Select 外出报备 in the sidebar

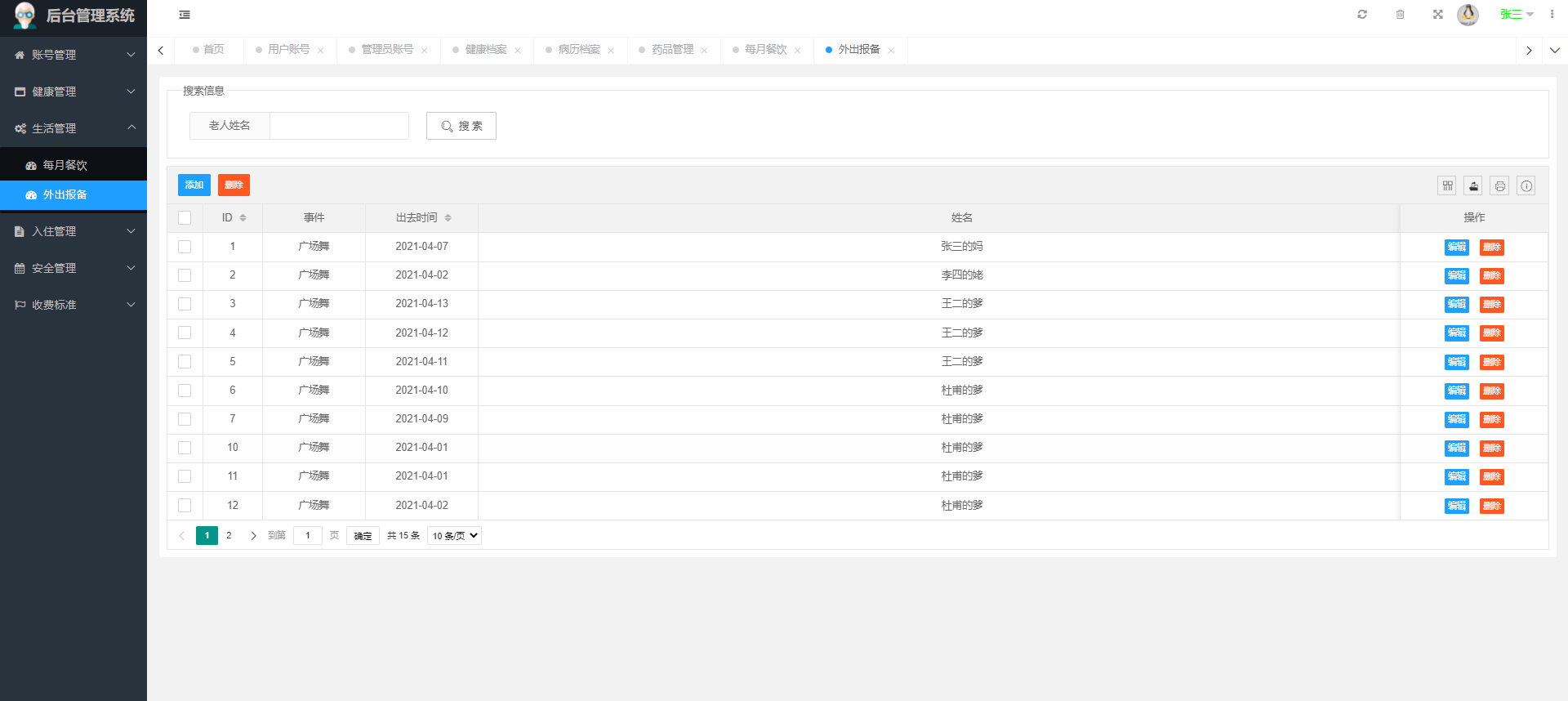[73, 194]
